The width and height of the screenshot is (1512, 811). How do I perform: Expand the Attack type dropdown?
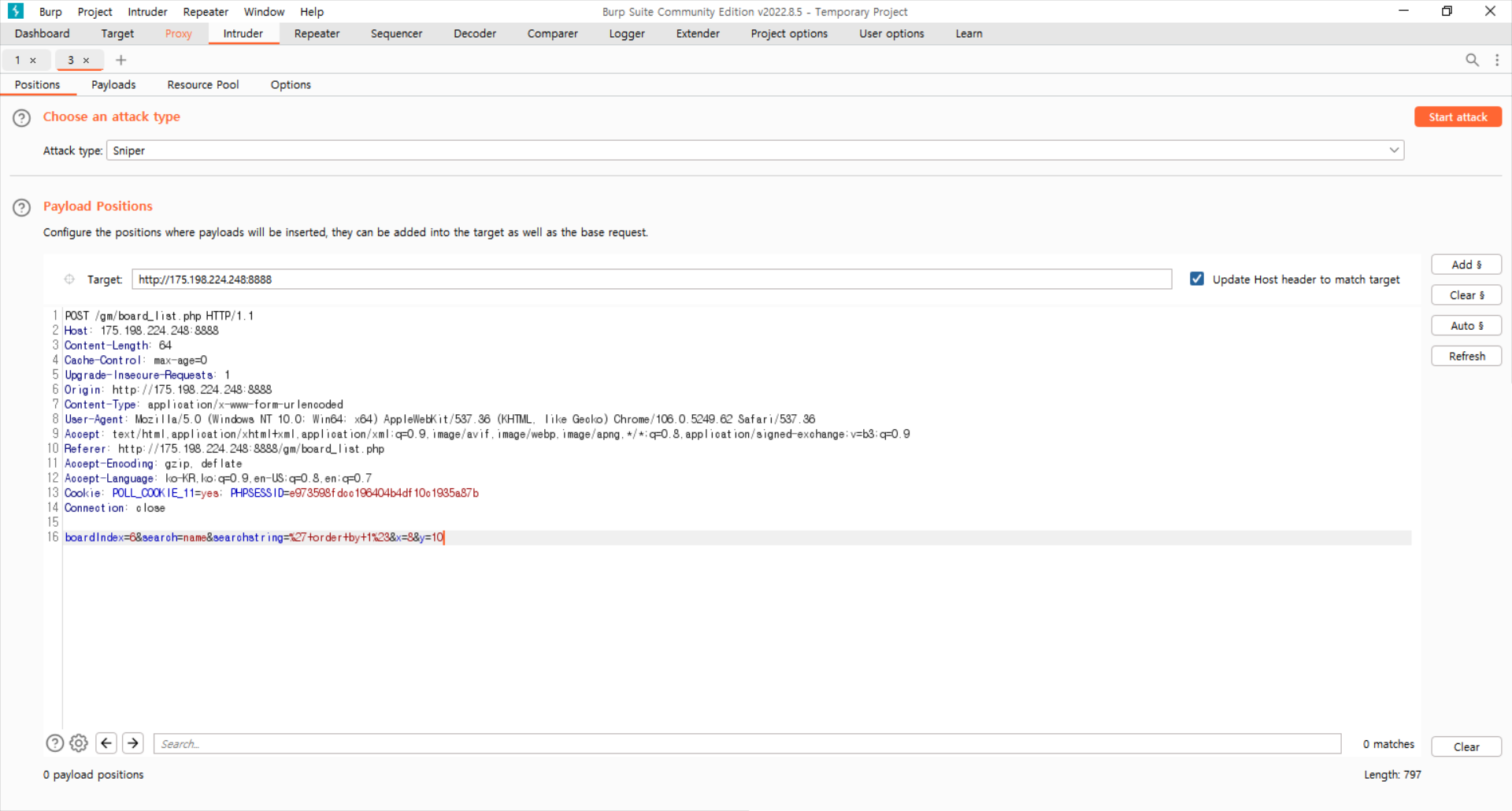[1394, 150]
